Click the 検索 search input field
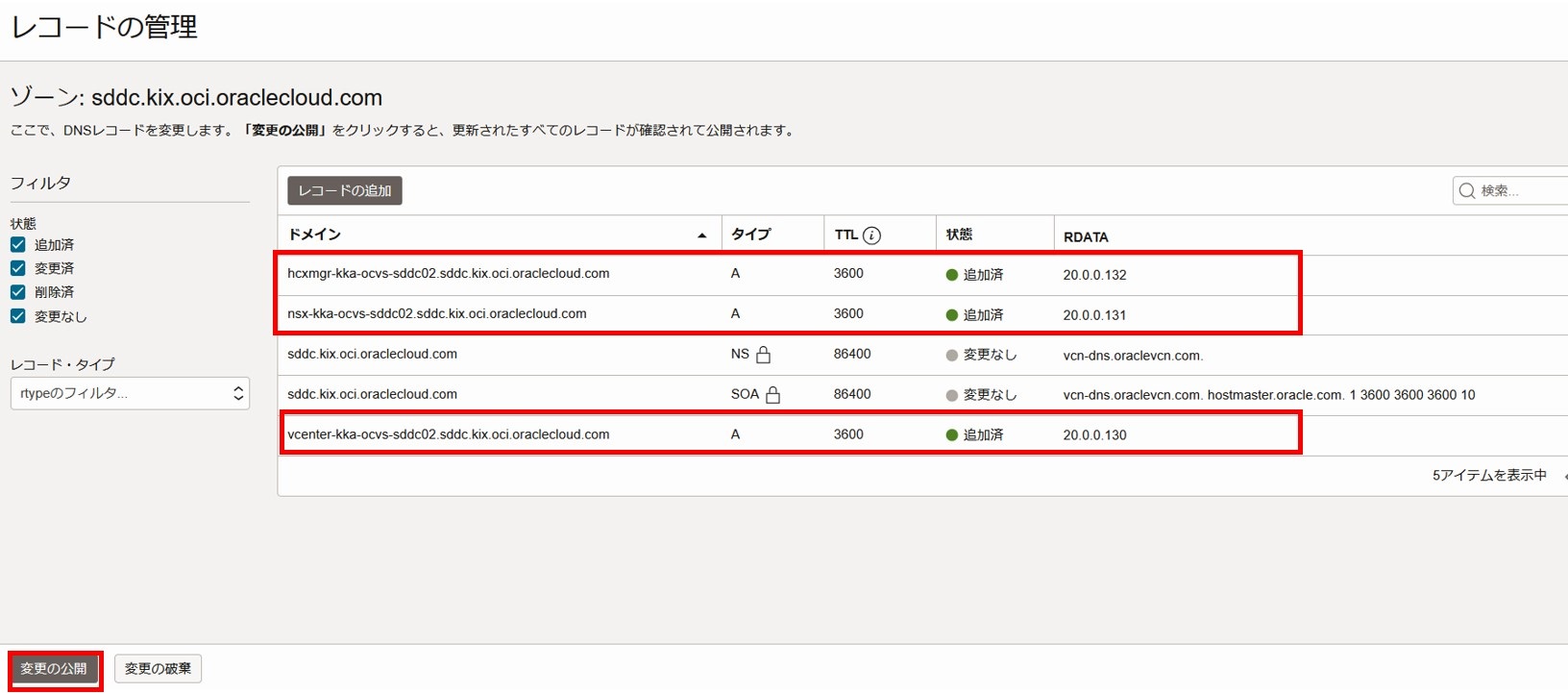Image resolution: width=1568 pixels, height=693 pixels. point(1520,191)
